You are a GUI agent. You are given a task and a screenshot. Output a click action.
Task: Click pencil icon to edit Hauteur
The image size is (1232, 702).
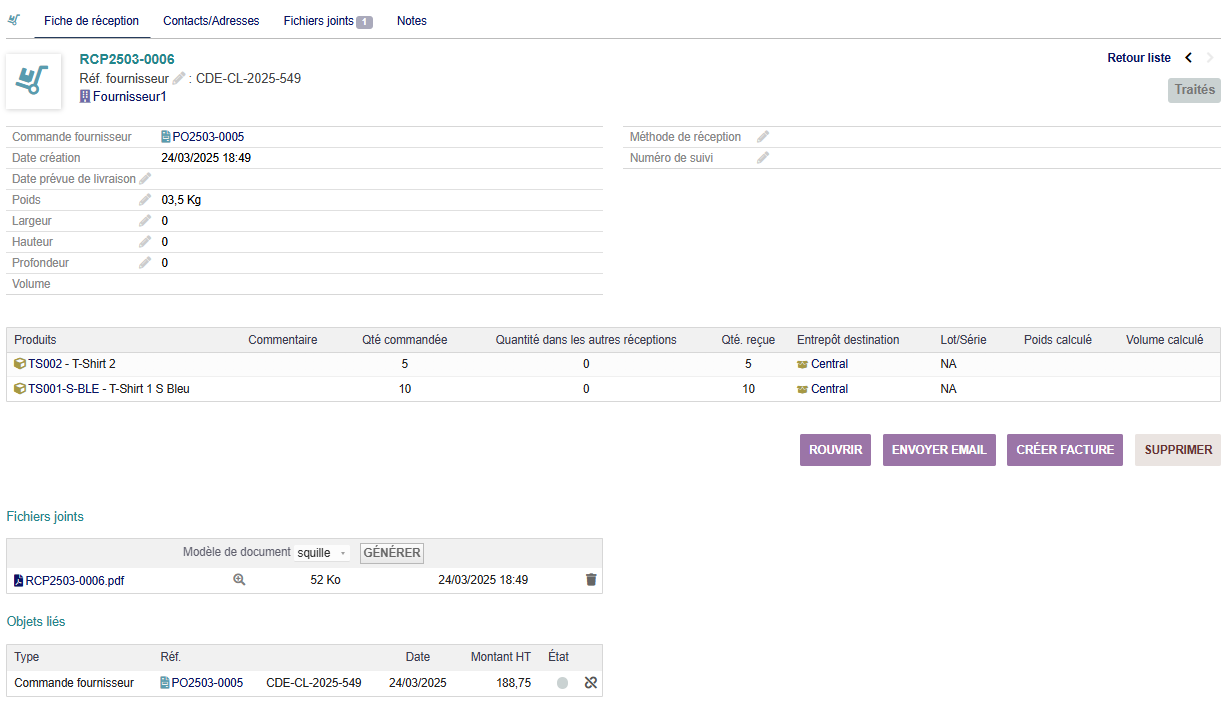point(145,242)
